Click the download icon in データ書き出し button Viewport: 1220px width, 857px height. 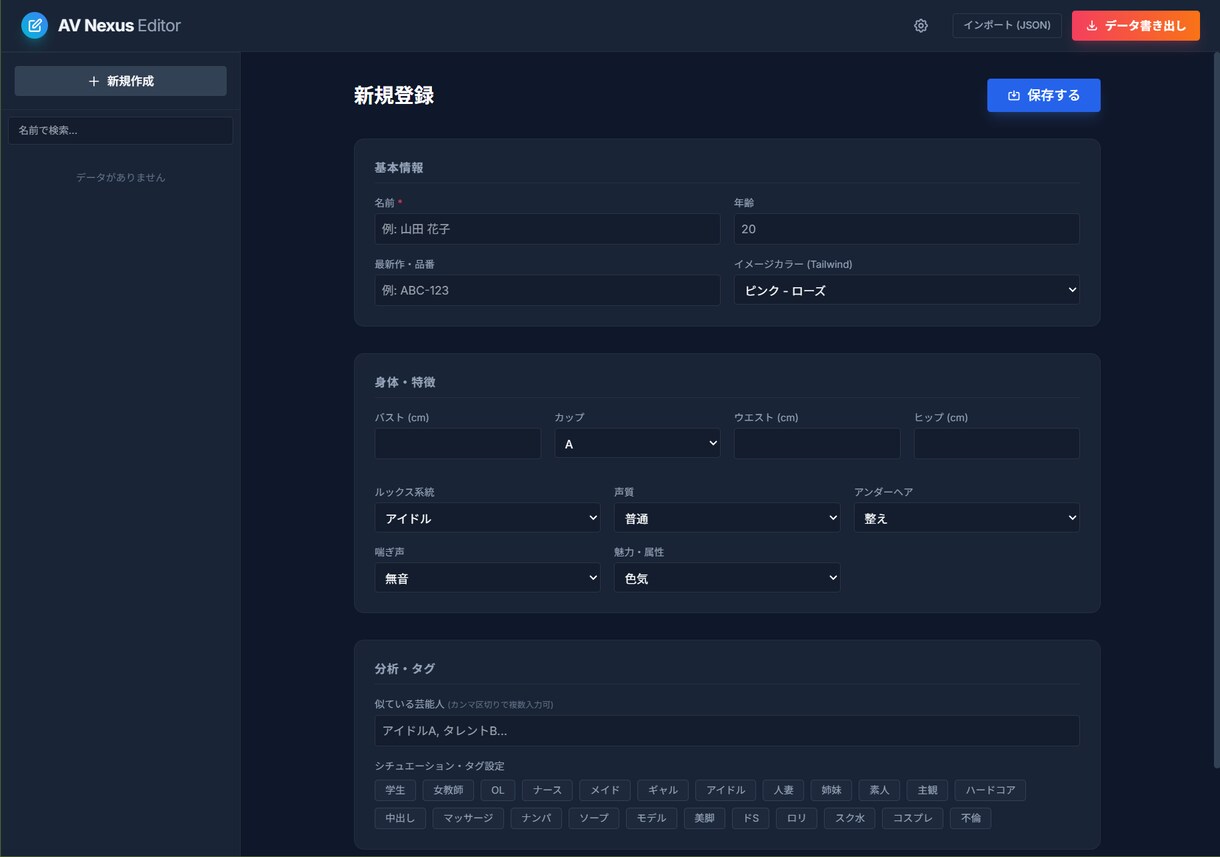coord(1092,26)
